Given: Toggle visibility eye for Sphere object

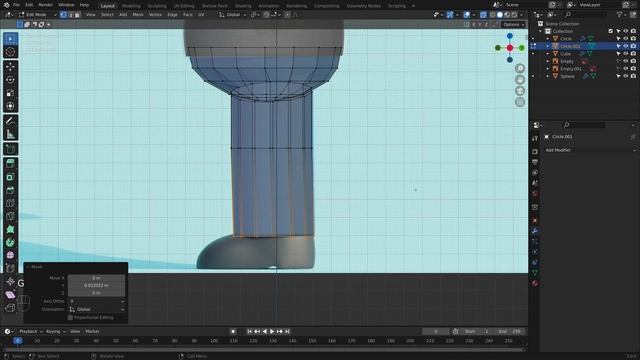Looking at the screenshot, I should coord(626,76).
